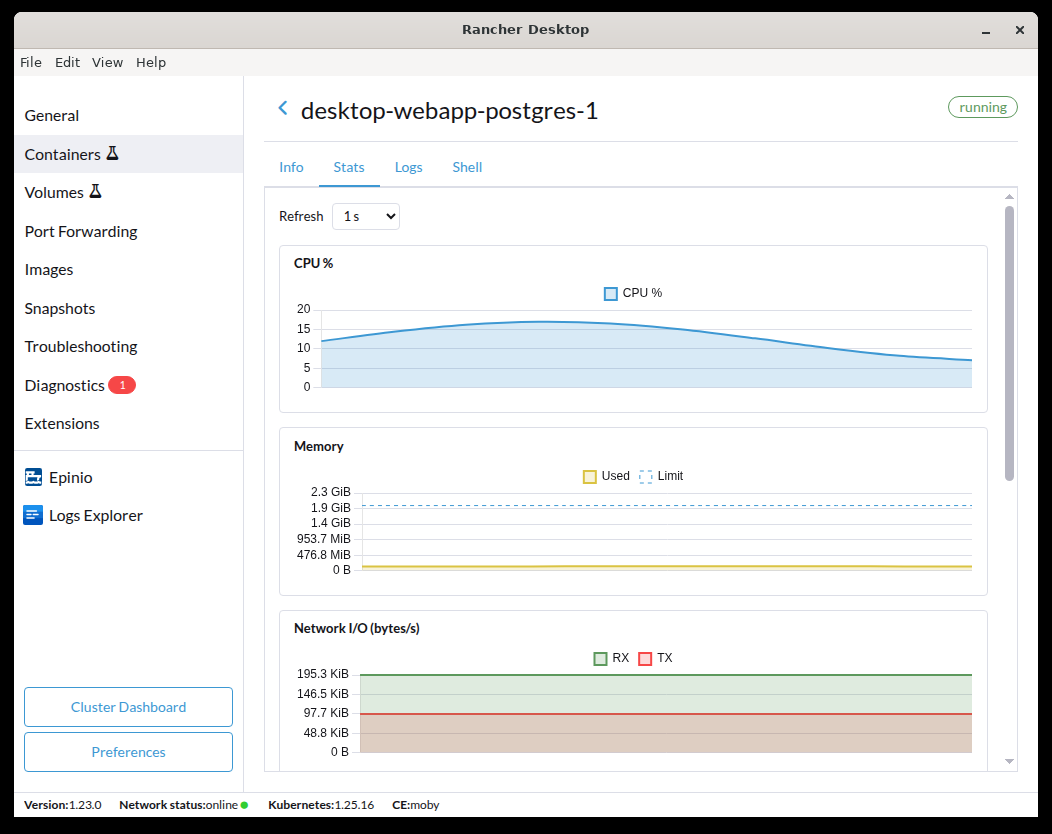This screenshot has width=1052, height=834.
Task: Click the scroll up arrow
Action: (x=1009, y=197)
